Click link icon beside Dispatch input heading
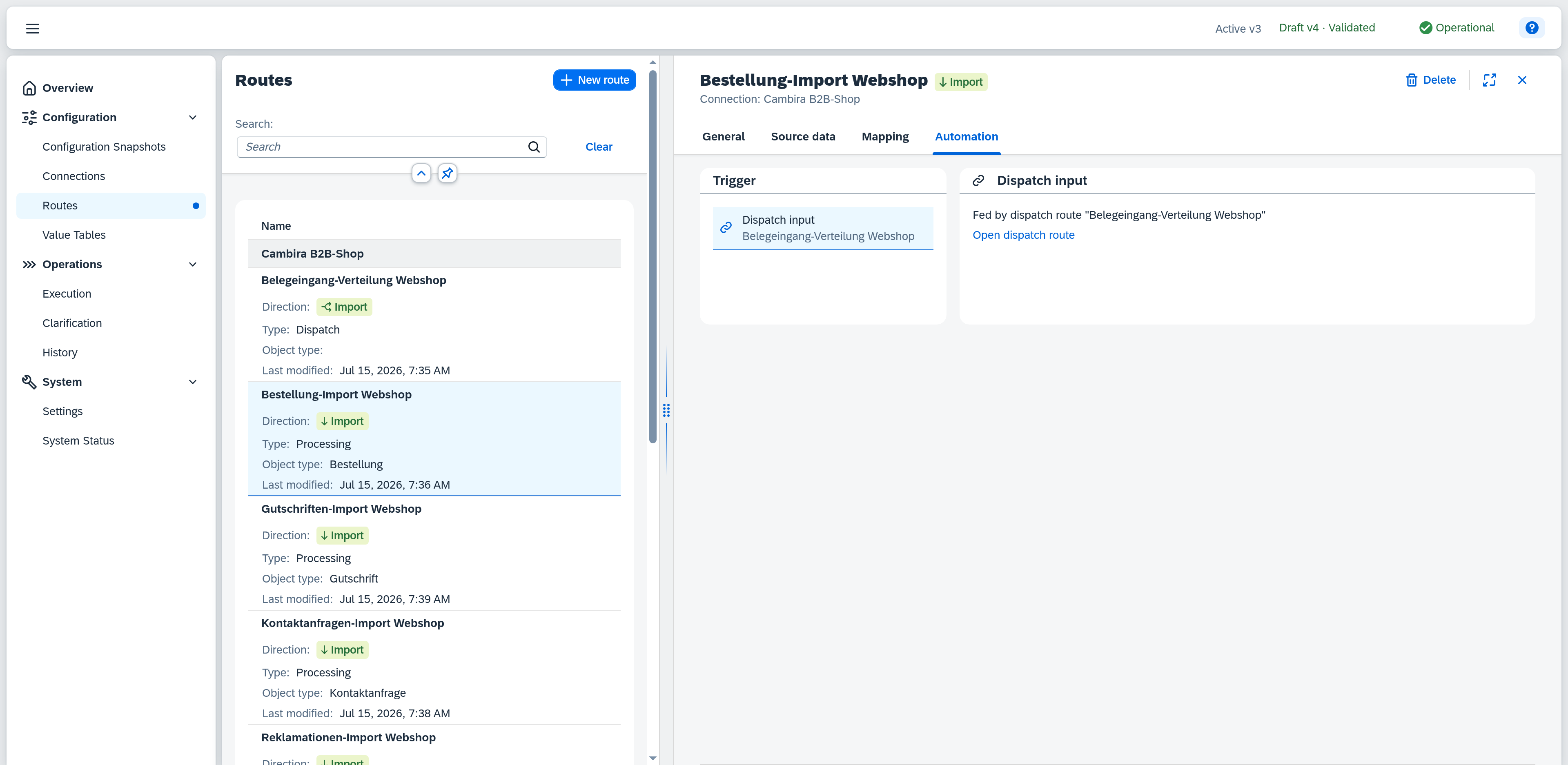The width and height of the screenshot is (1568, 765). click(x=978, y=181)
